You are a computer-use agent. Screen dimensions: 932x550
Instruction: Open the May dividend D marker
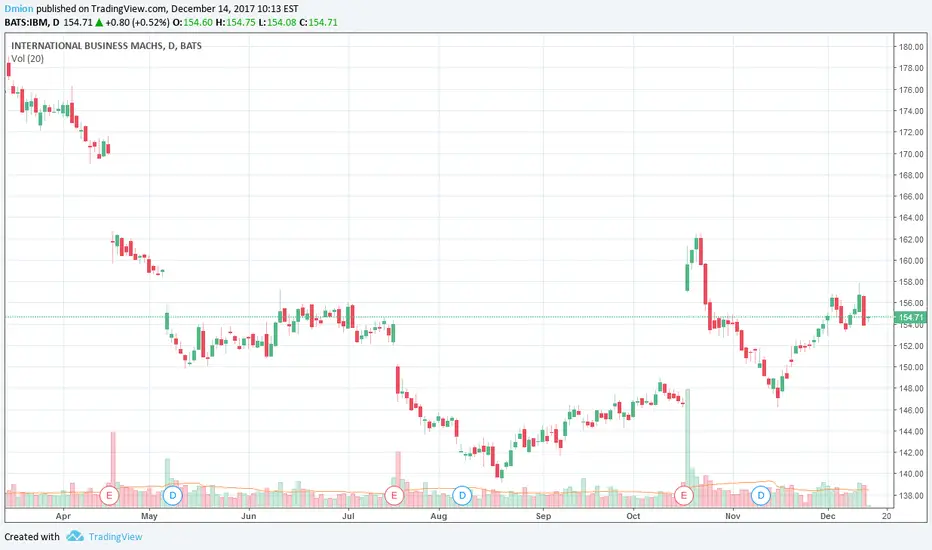click(x=172, y=495)
